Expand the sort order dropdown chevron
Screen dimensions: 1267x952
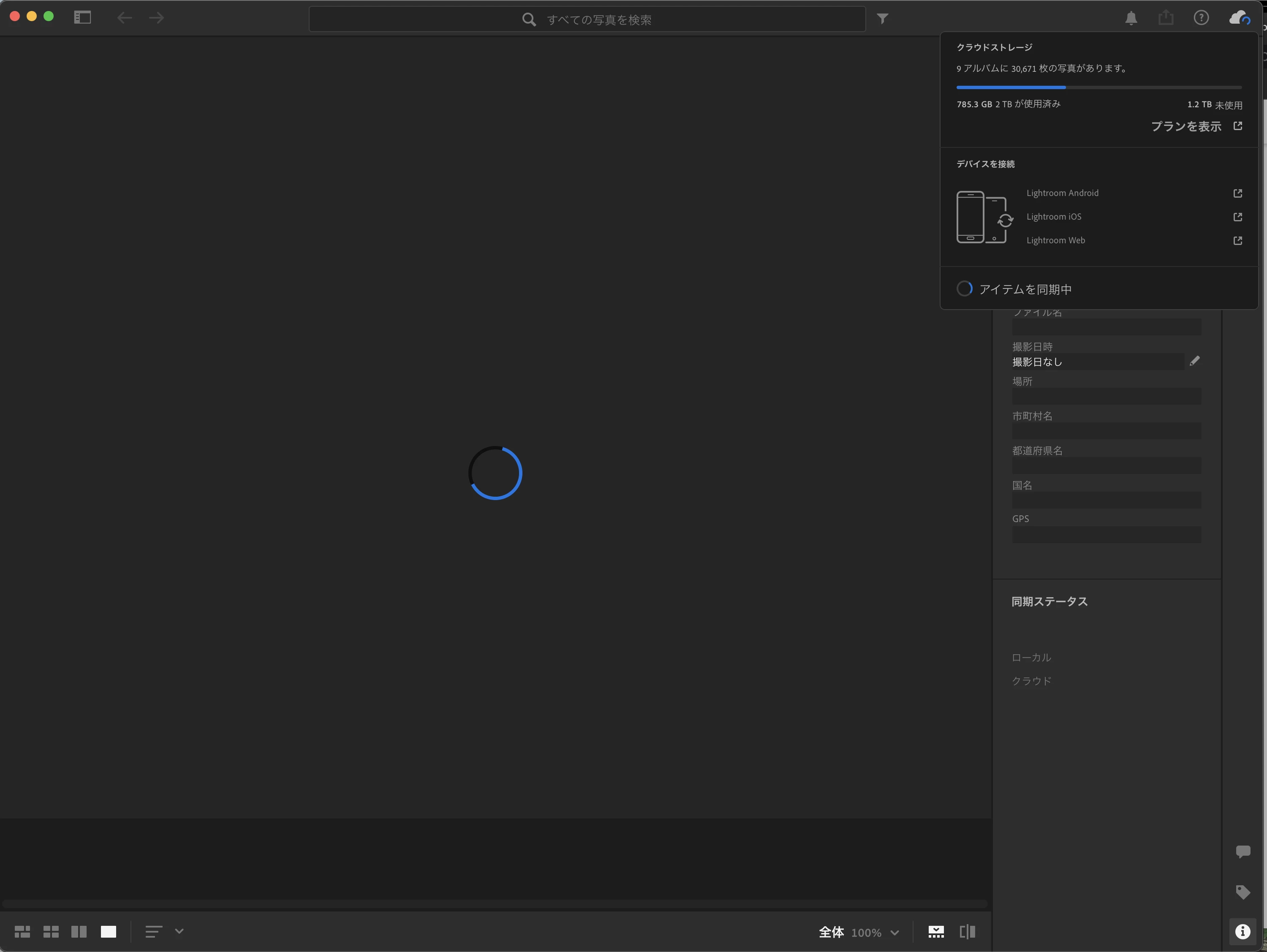coord(179,931)
